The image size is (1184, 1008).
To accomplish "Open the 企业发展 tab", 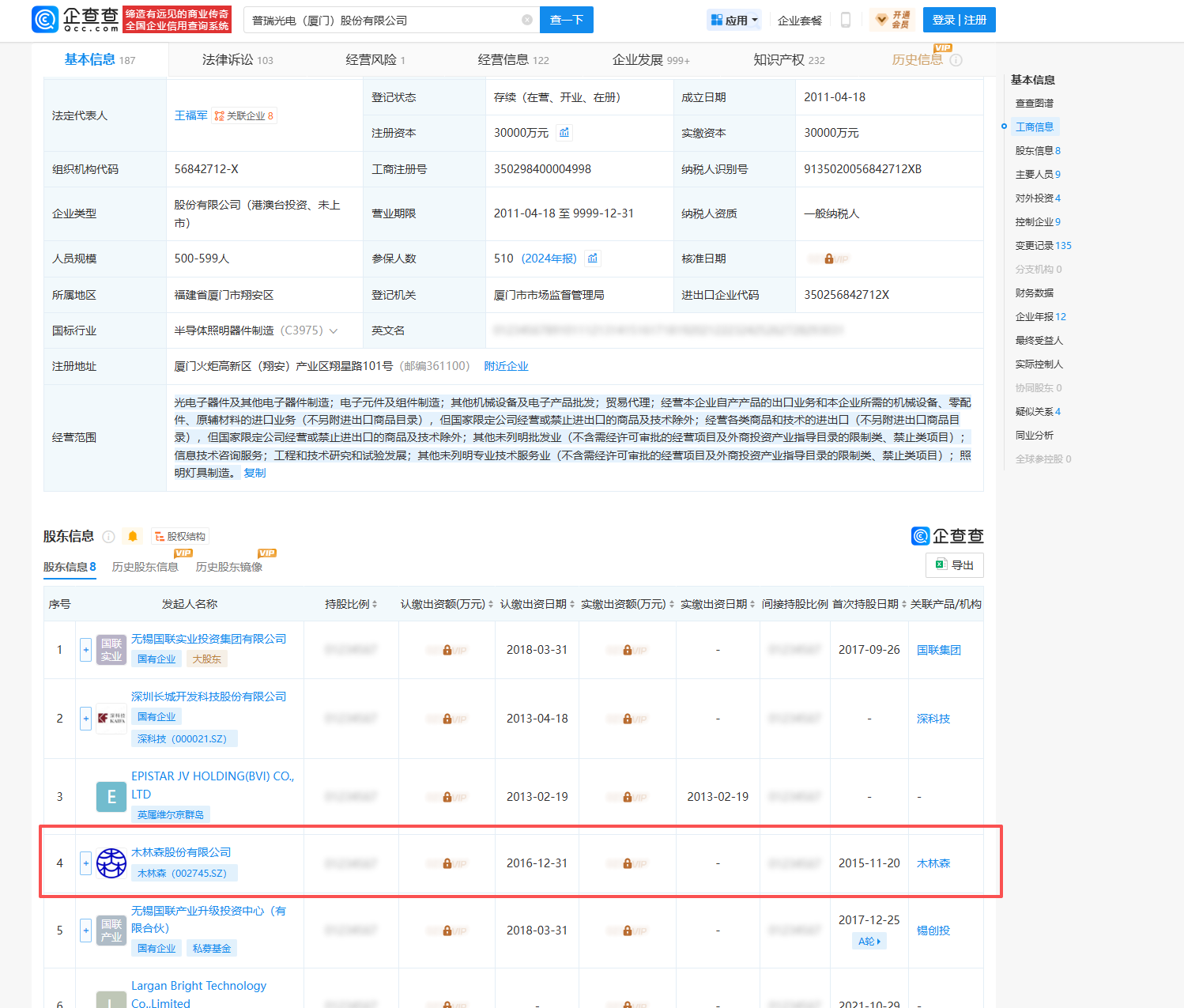I will click(650, 59).
